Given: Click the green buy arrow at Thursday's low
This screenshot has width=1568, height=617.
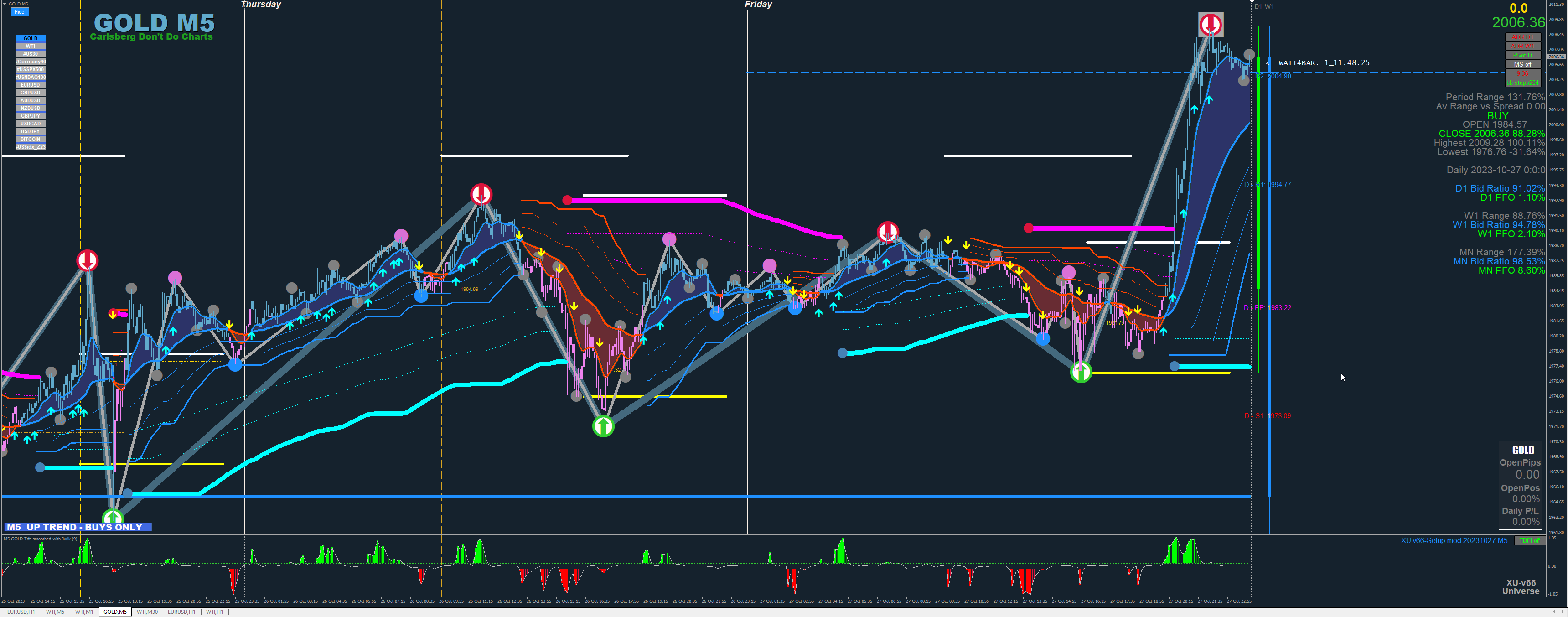Looking at the screenshot, I should tap(603, 426).
